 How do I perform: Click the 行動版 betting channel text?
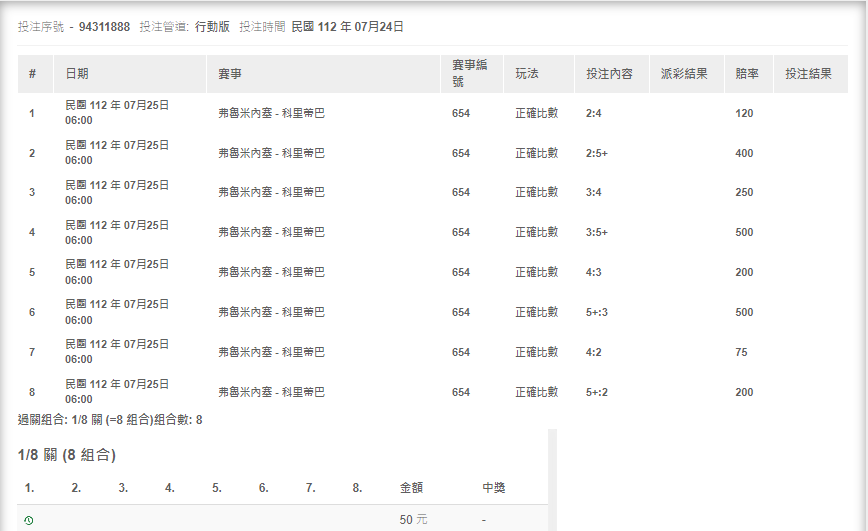(x=212, y=27)
